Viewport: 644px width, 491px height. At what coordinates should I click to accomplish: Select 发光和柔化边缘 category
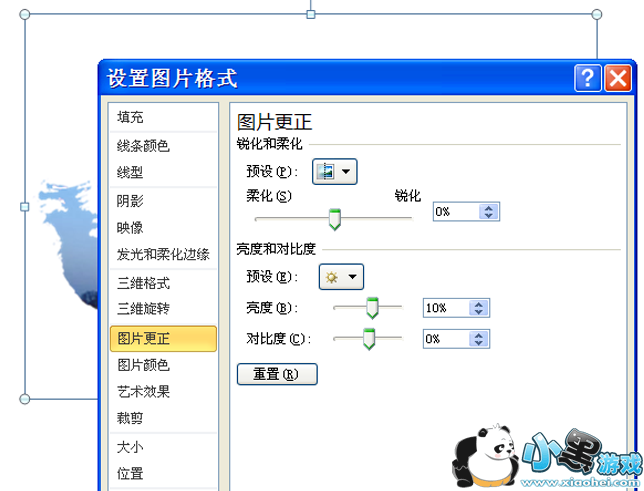(163, 254)
